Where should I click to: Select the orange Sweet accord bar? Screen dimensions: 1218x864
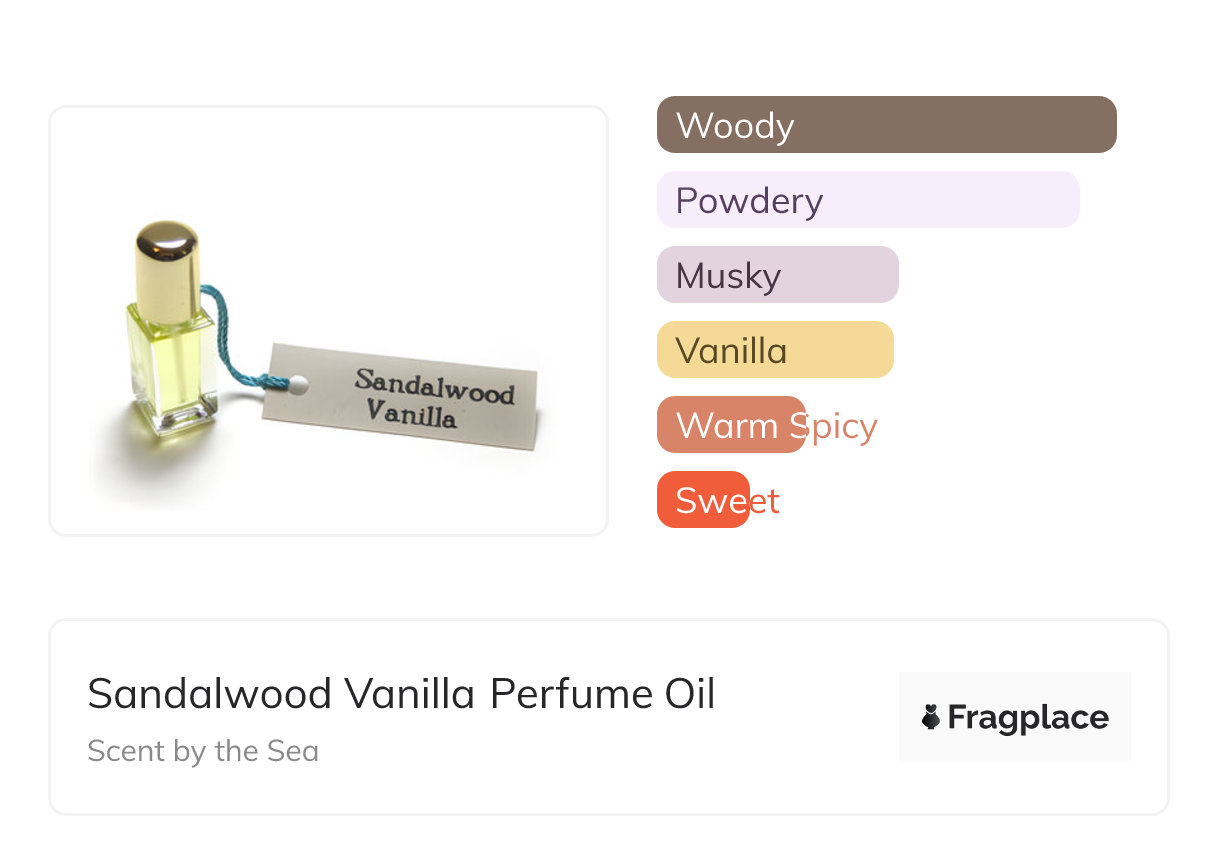702,500
